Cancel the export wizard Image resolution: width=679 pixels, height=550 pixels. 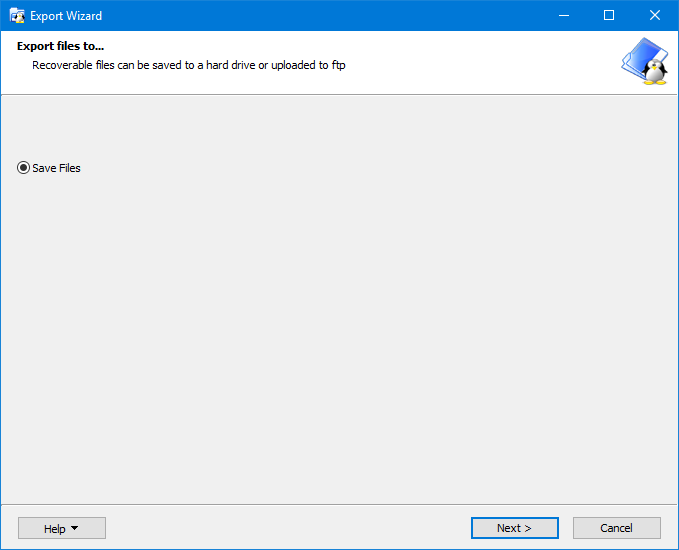pyautogui.click(x=617, y=528)
